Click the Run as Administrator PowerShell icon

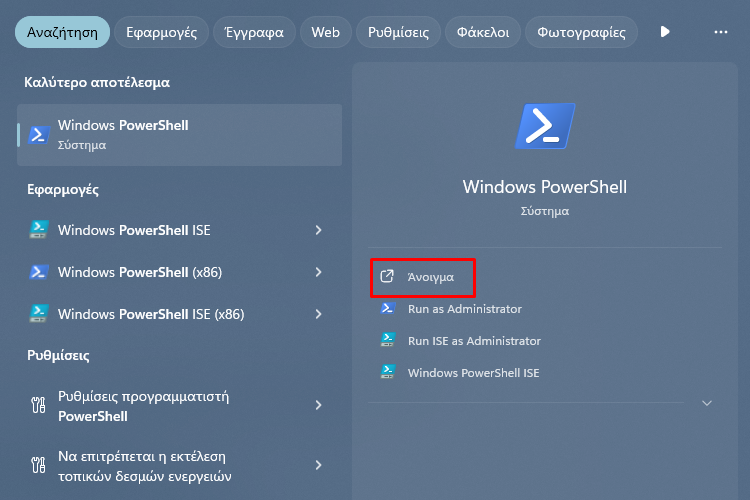coord(388,309)
